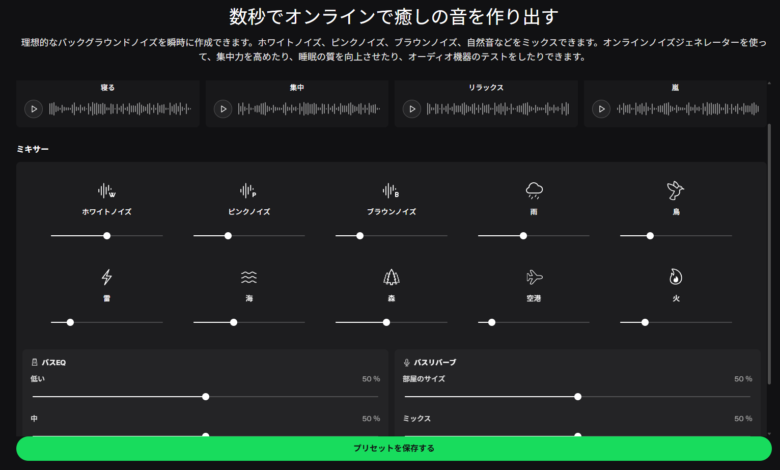Click the rain (雨) volume slider handle
The width and height of the screenshot is (780, 470).
(523, 236)
